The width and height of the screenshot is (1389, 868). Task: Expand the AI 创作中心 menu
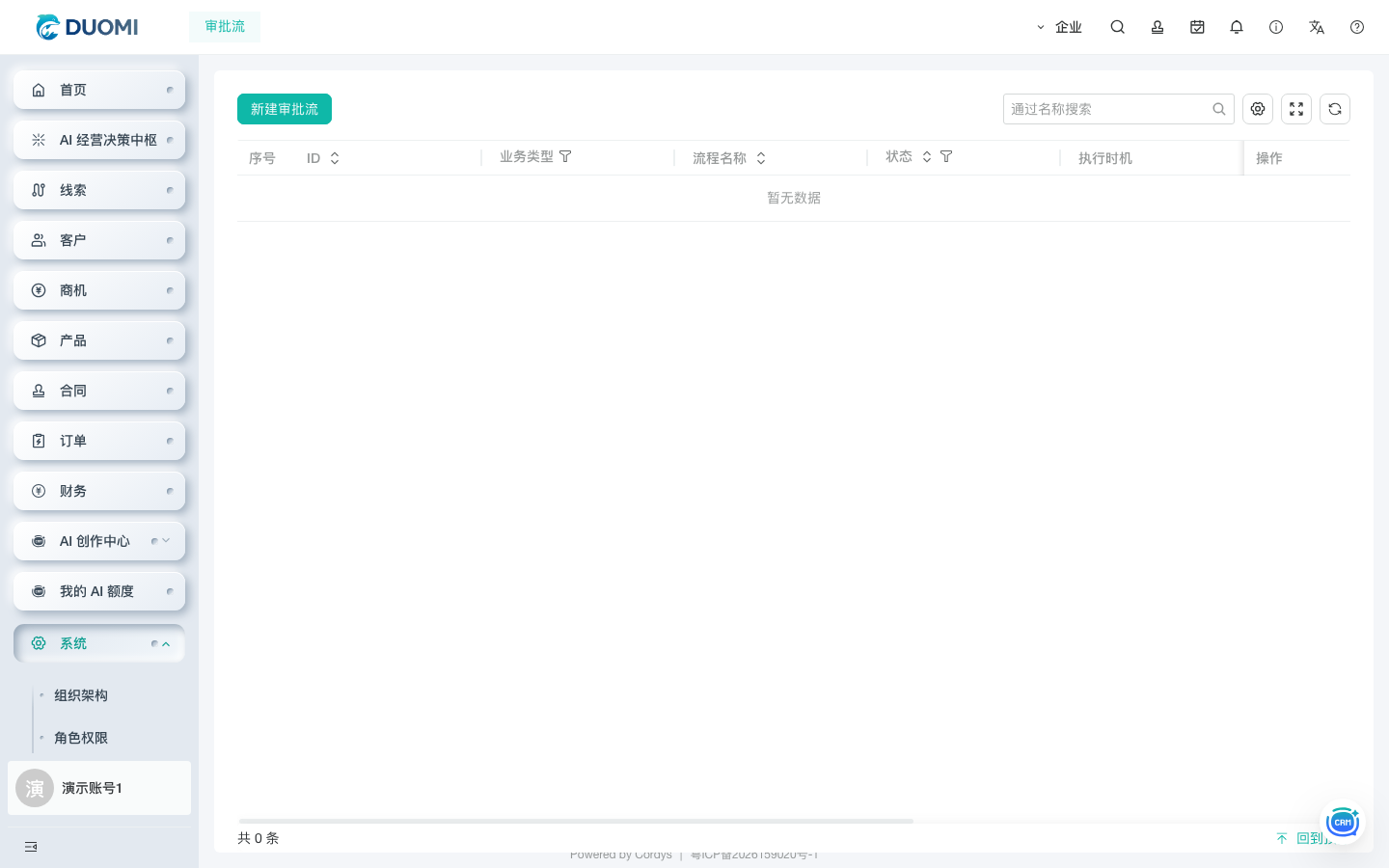99,541
